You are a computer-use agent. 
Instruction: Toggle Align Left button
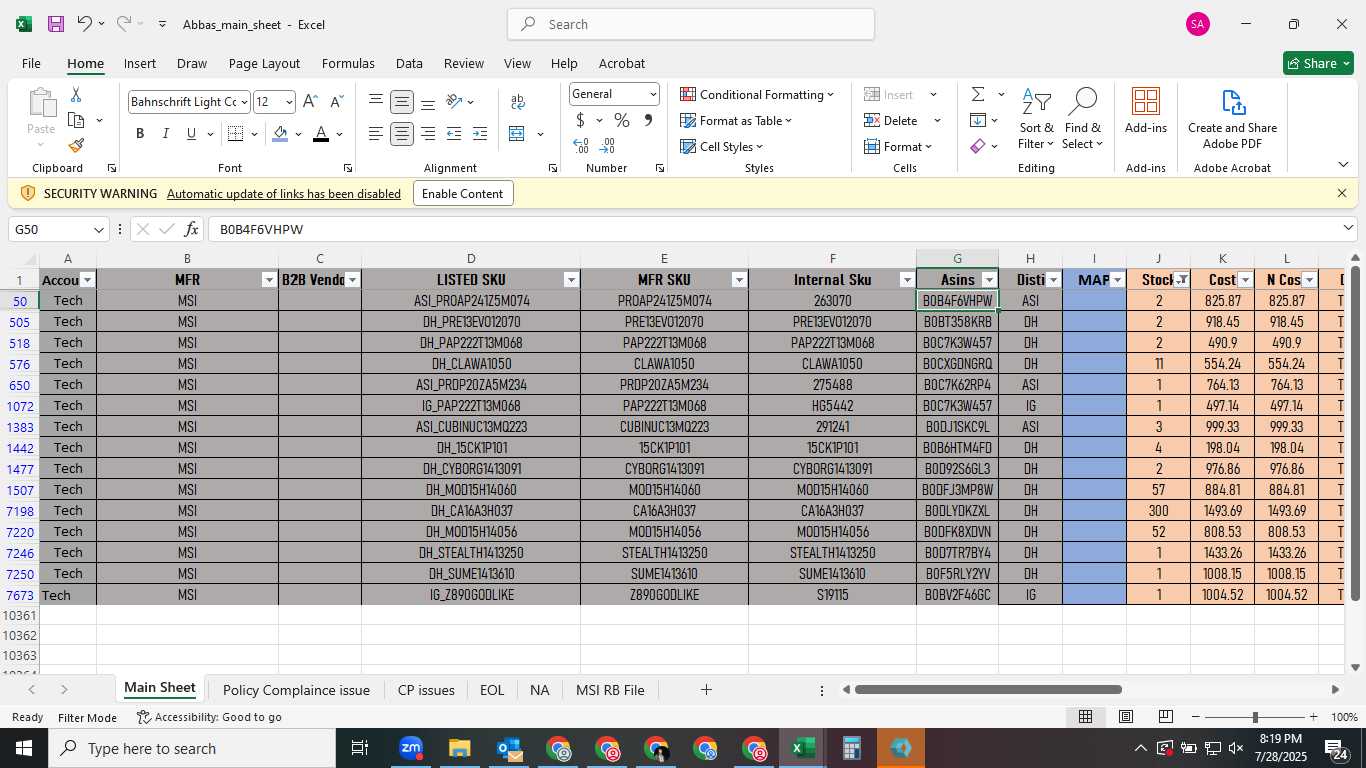375,134
